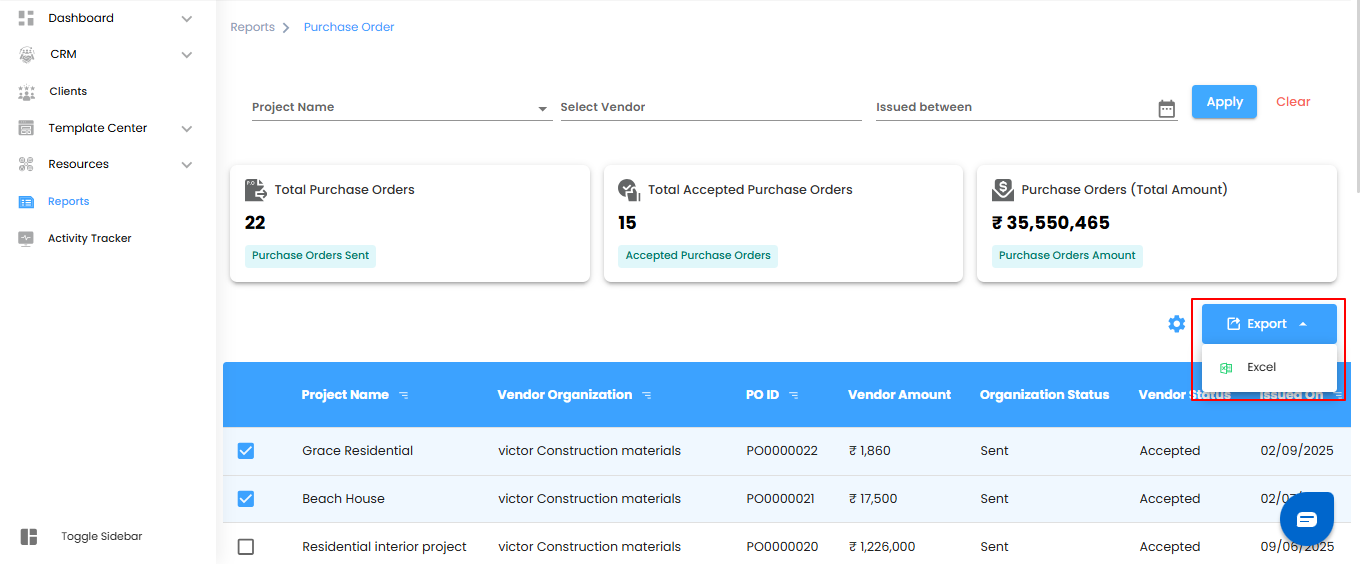Open the chat support bubble icon
This screenshot has width=1365, height=564.
click(x=1307, y=519)
